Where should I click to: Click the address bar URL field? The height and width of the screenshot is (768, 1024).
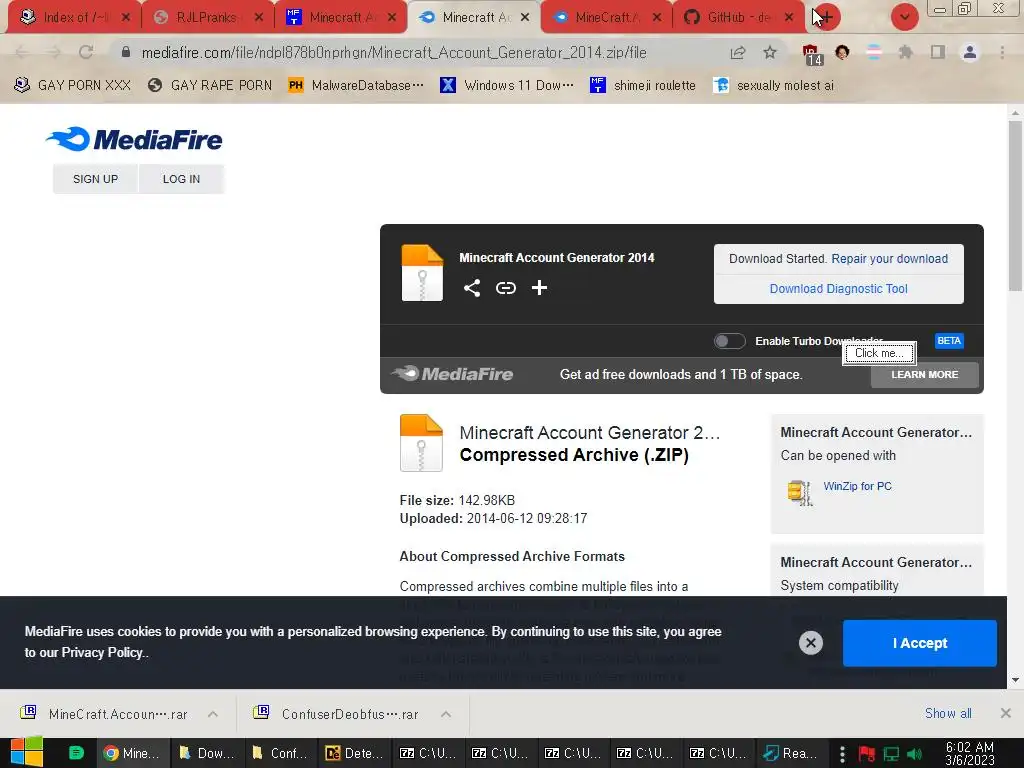point(394,52)
